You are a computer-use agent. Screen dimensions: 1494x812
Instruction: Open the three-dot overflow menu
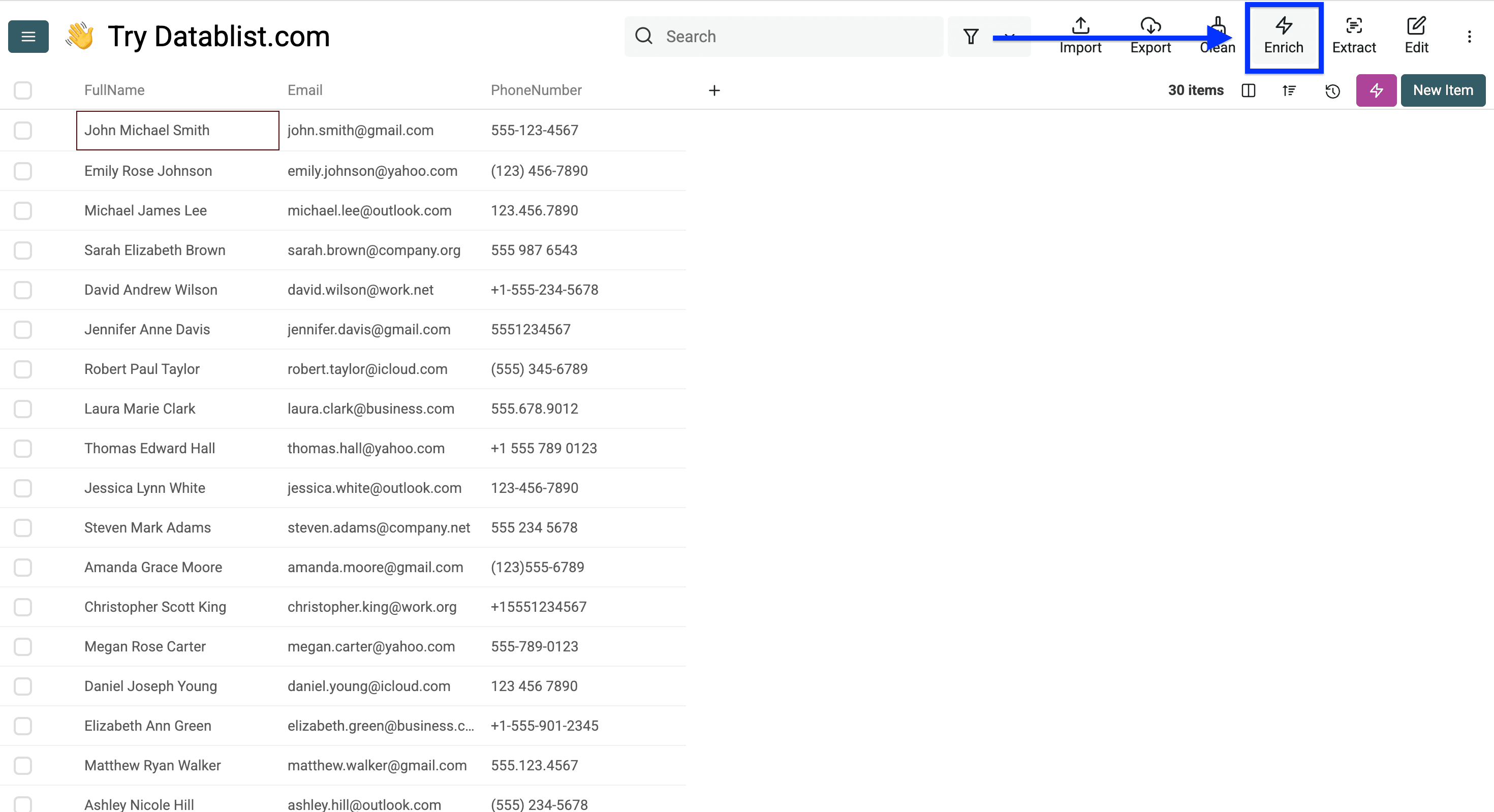click(1470, 36)
